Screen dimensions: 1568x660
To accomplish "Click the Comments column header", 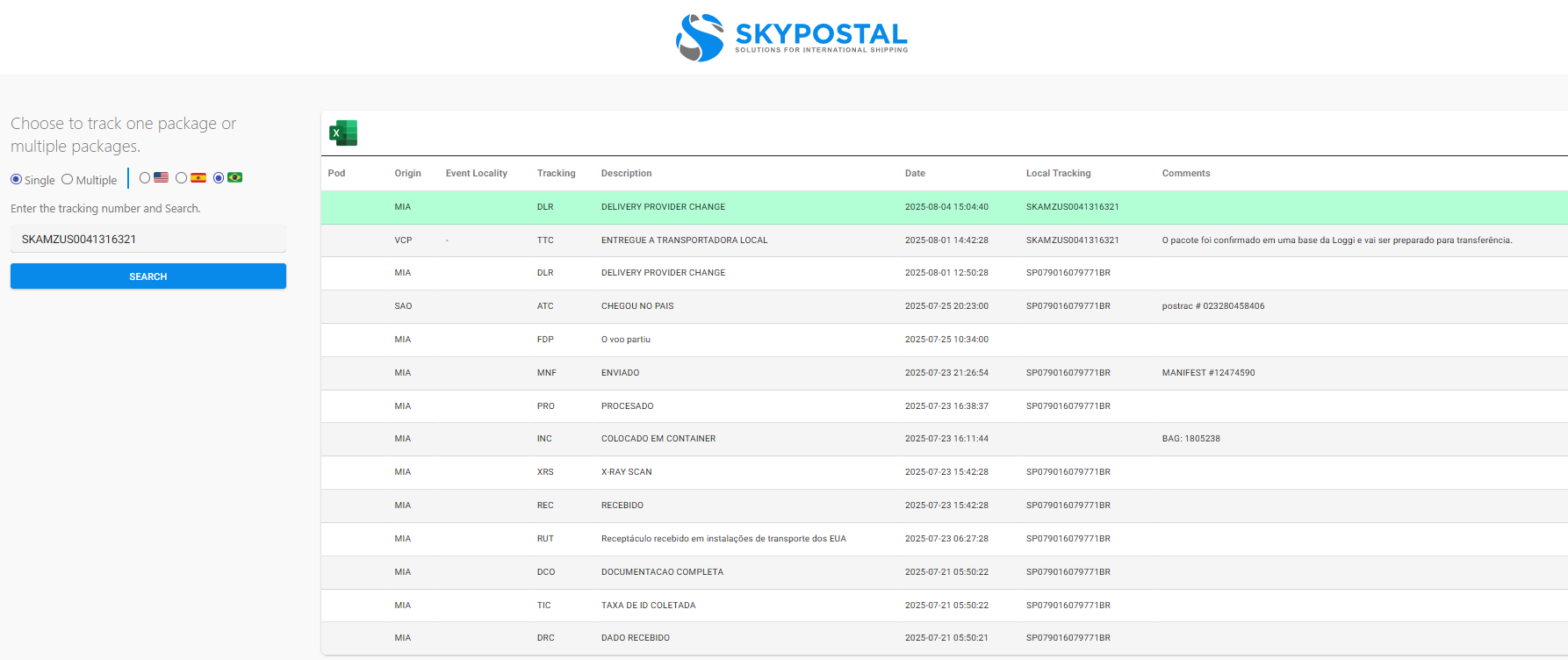I will pyautogui.click(x=1186, y=173).
